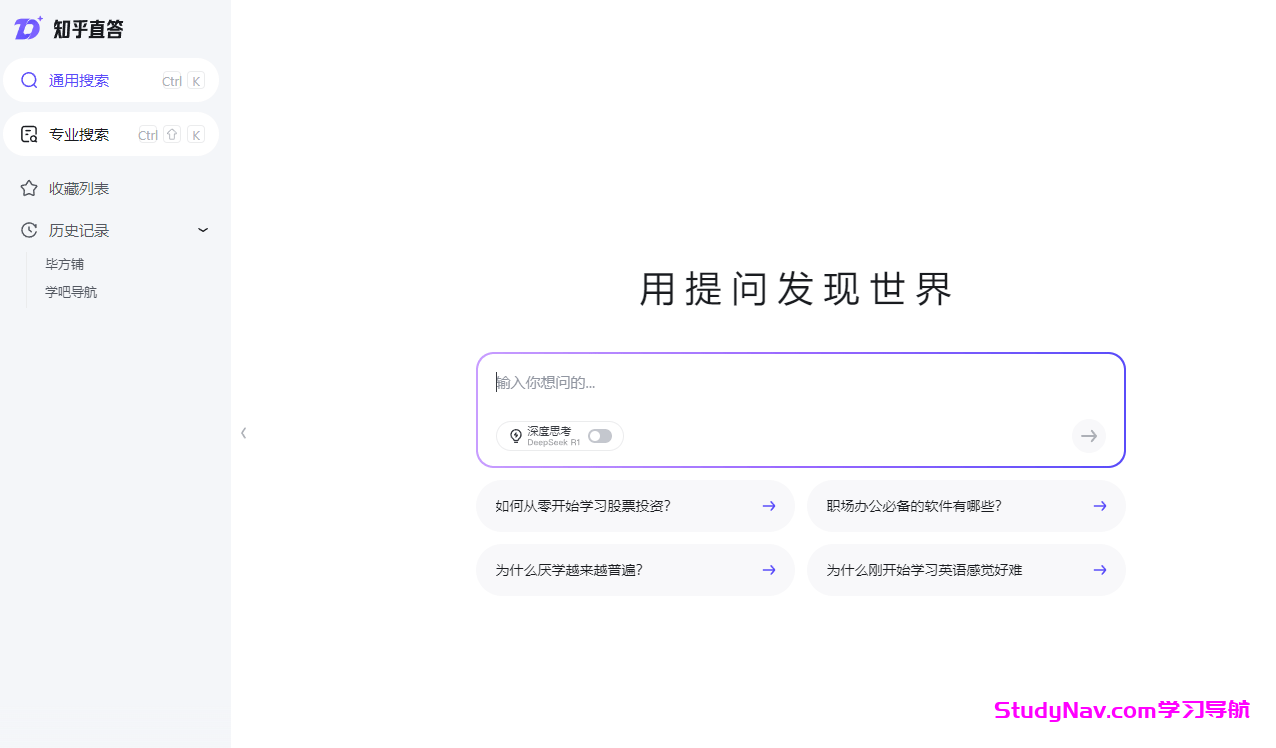Click the 知乎直答 logo icon
Screen dimensions: 1276x748
click(27, 29)
